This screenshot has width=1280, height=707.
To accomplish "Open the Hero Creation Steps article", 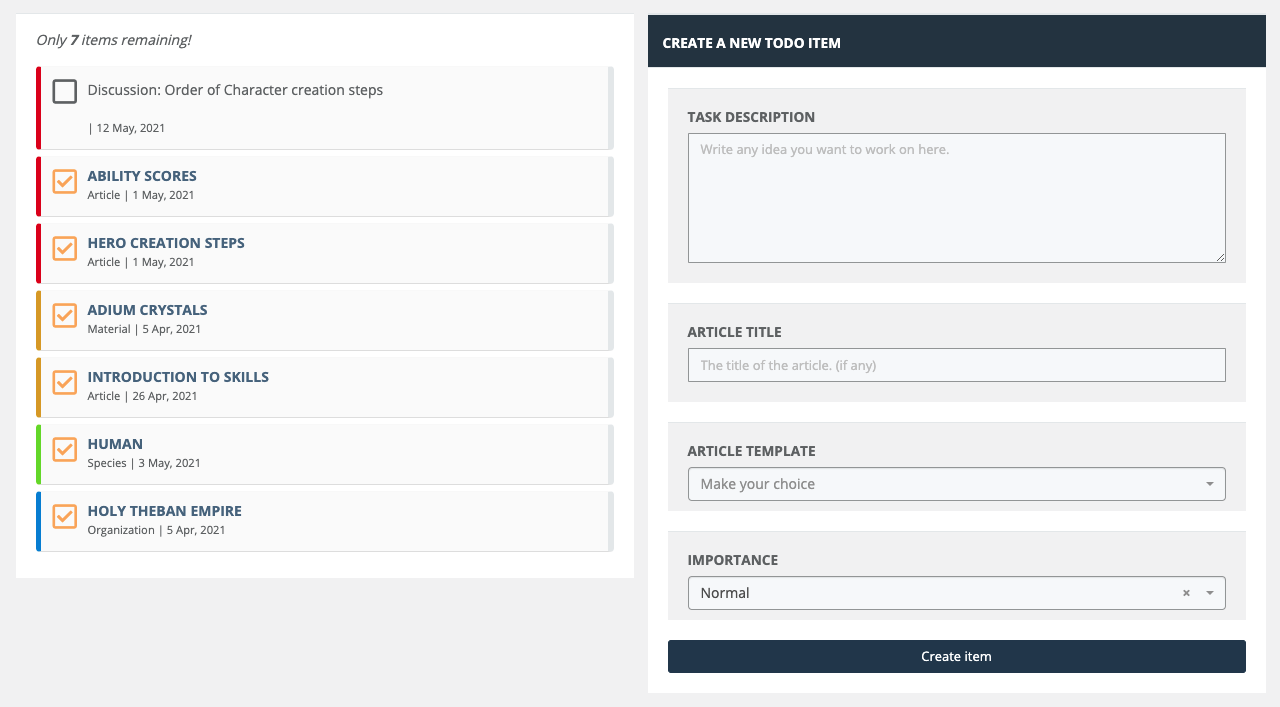I will [x=166, y=243].
